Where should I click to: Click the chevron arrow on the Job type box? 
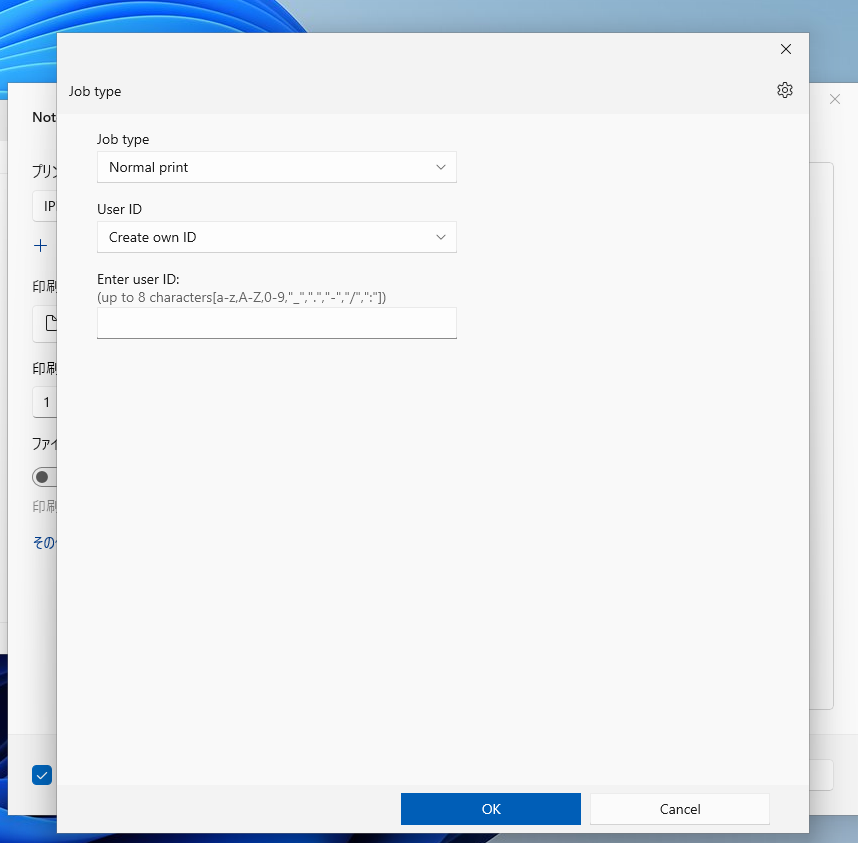coord(440,167)
